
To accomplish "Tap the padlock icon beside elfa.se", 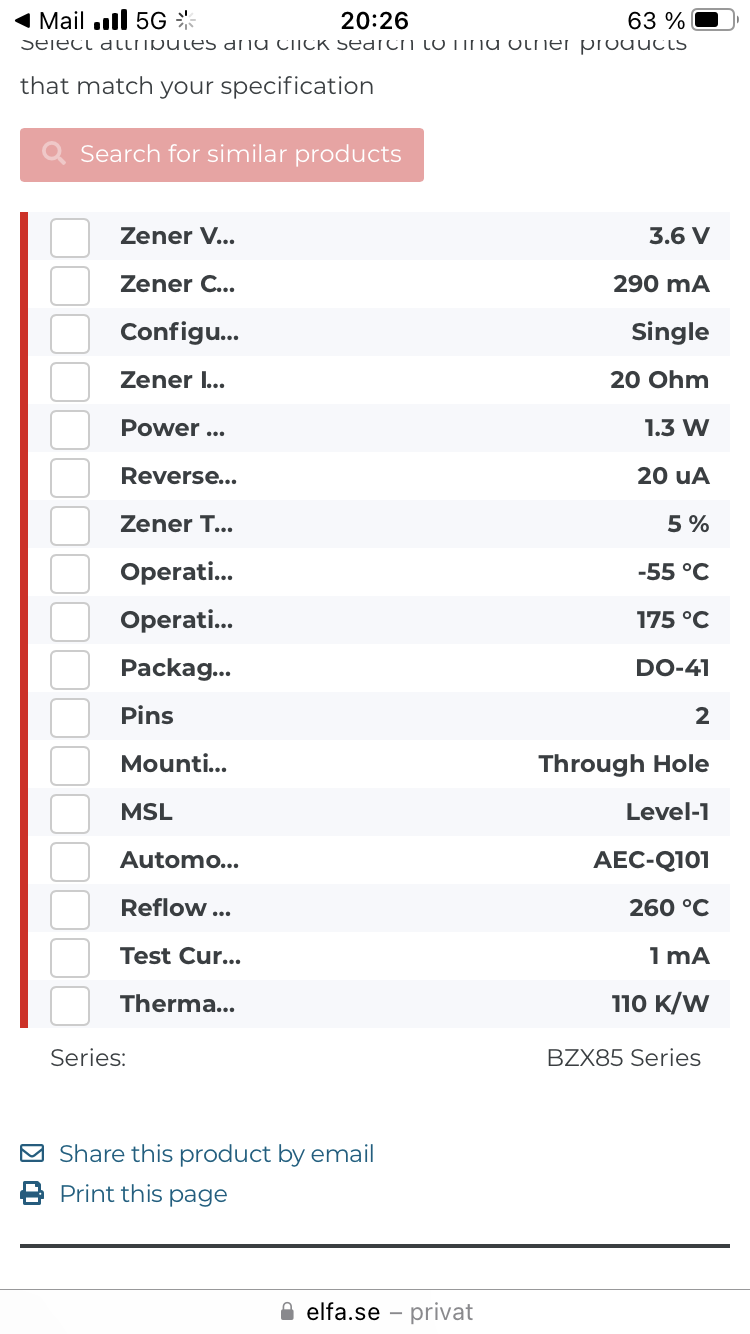I will pyautogui.click(x=286, y=1311).
